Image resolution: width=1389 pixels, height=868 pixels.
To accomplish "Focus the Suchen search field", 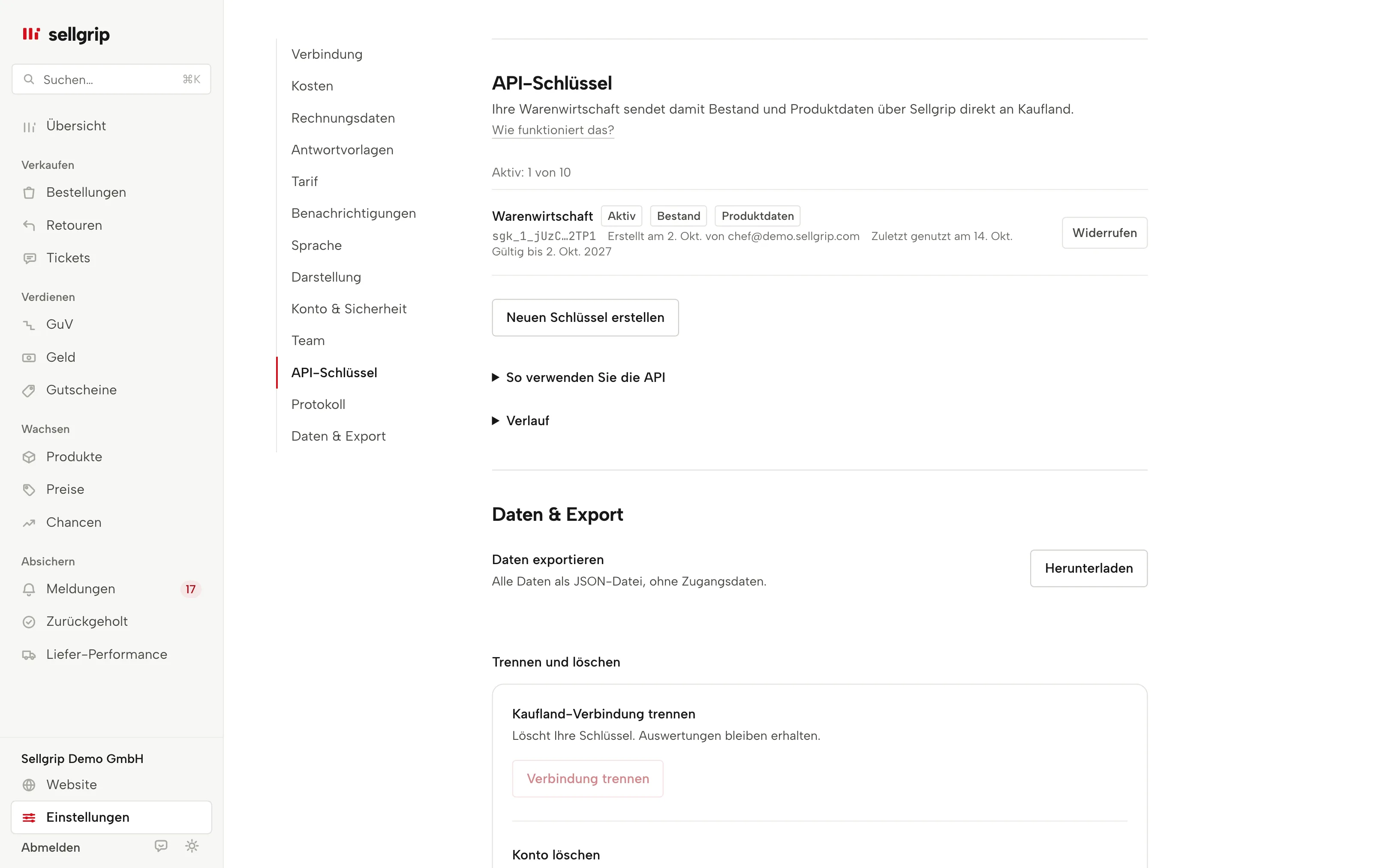I will coord(111,79).
